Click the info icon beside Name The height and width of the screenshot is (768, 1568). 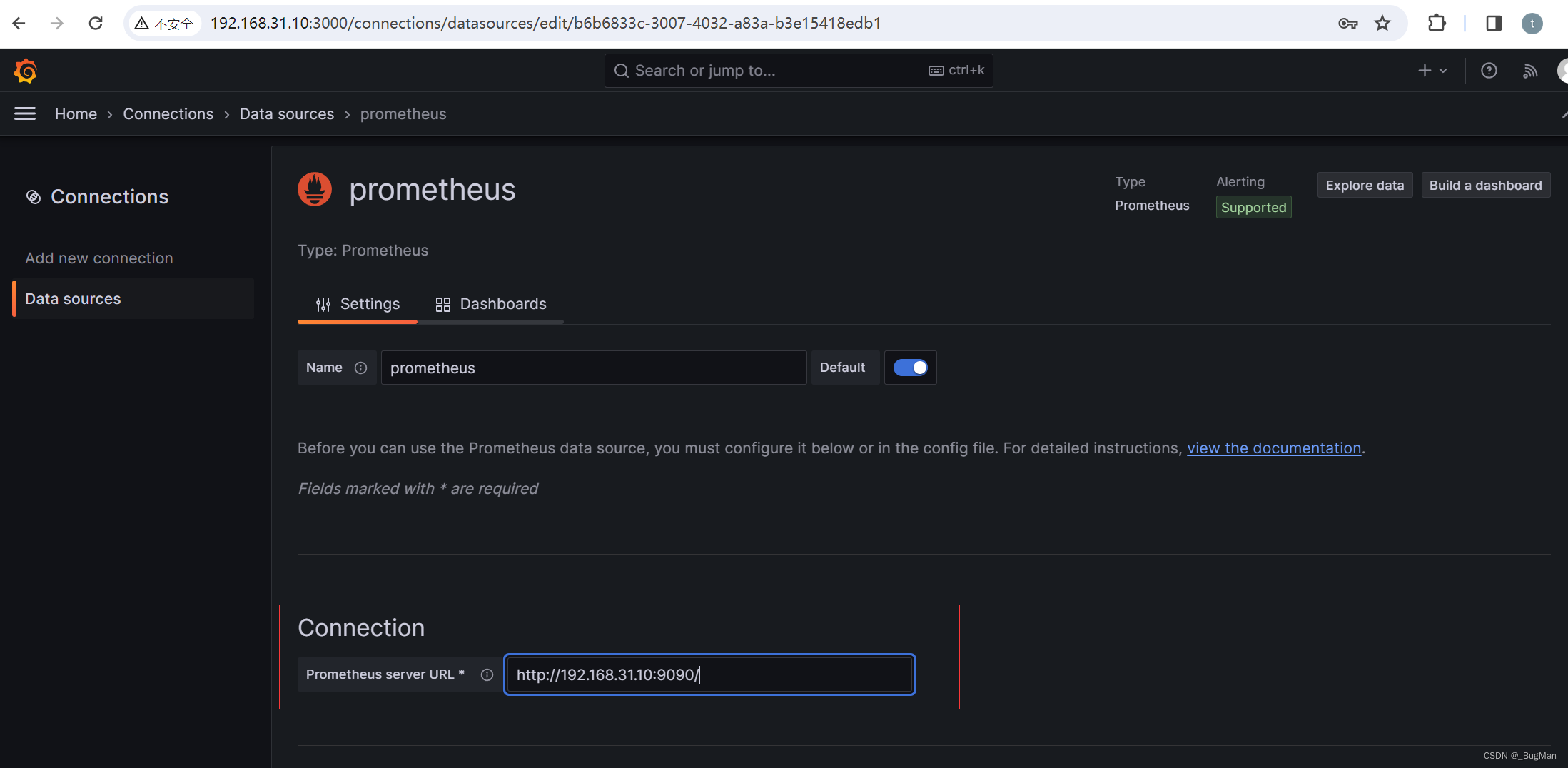click(360, 368)
